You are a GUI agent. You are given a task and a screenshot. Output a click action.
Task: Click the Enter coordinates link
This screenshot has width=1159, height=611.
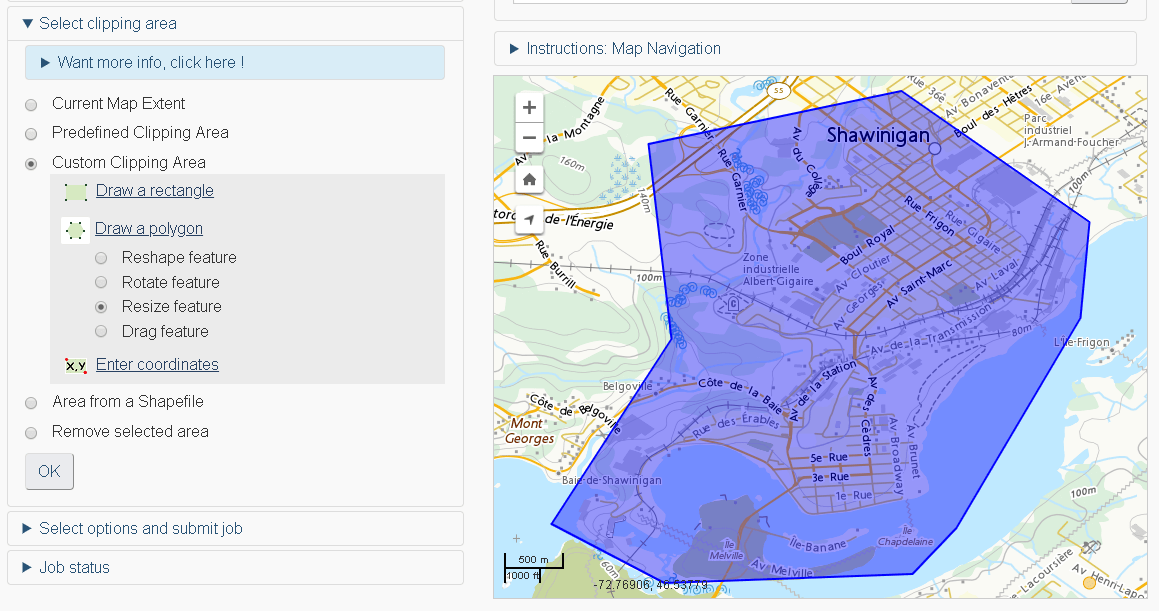click(157, 364)
